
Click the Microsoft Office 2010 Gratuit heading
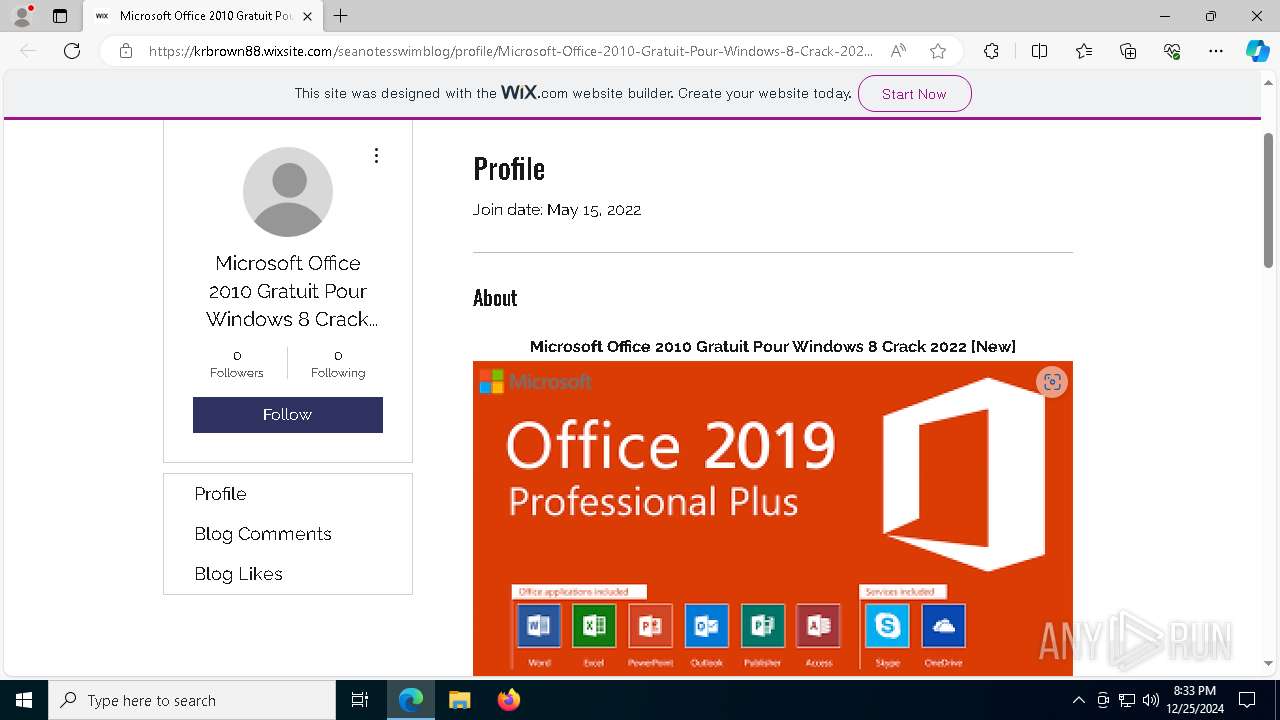point(773,346)
